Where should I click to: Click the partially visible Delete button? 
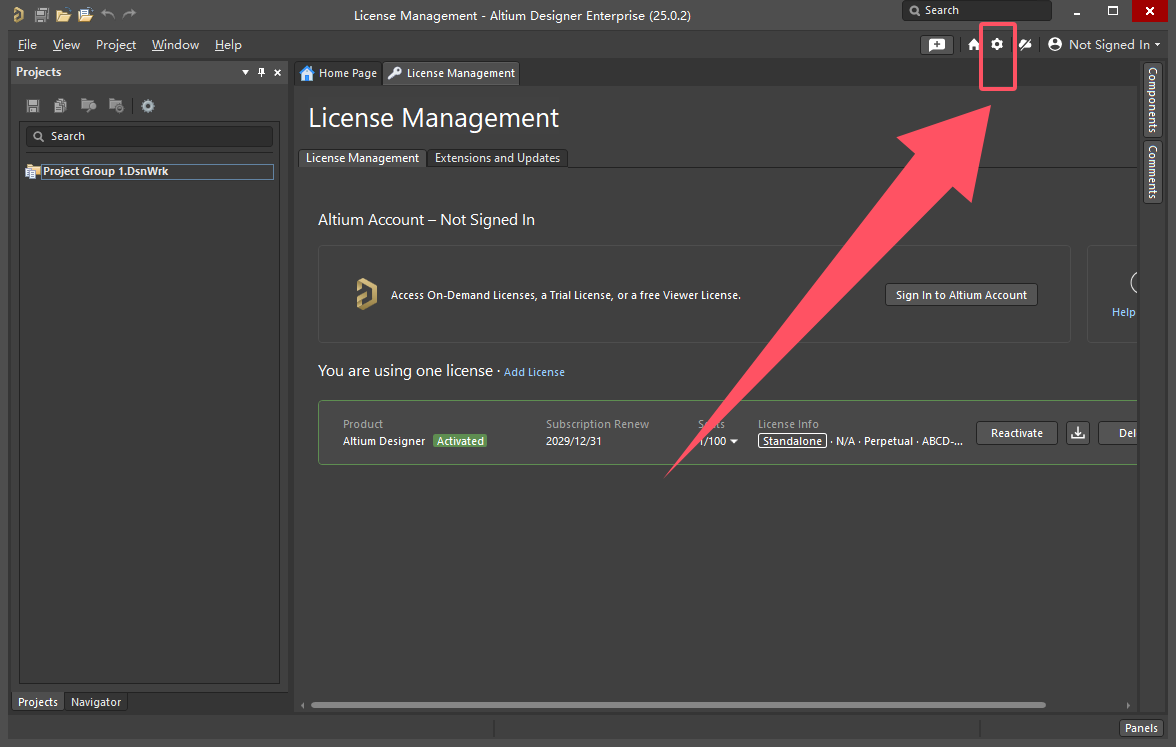pyautogui.click(x=1119, y=433)
